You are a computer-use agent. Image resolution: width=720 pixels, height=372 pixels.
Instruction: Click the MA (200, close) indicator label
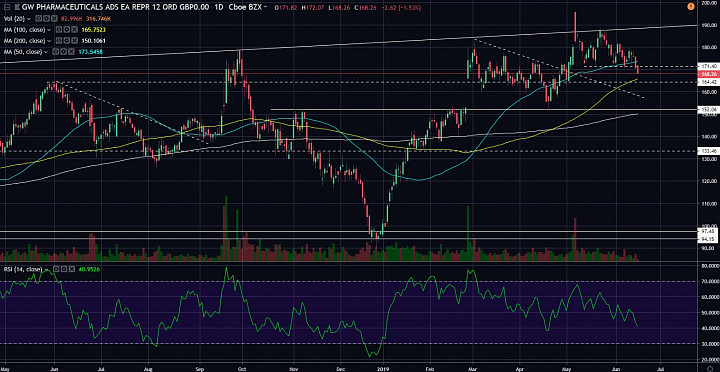point(24,41)
